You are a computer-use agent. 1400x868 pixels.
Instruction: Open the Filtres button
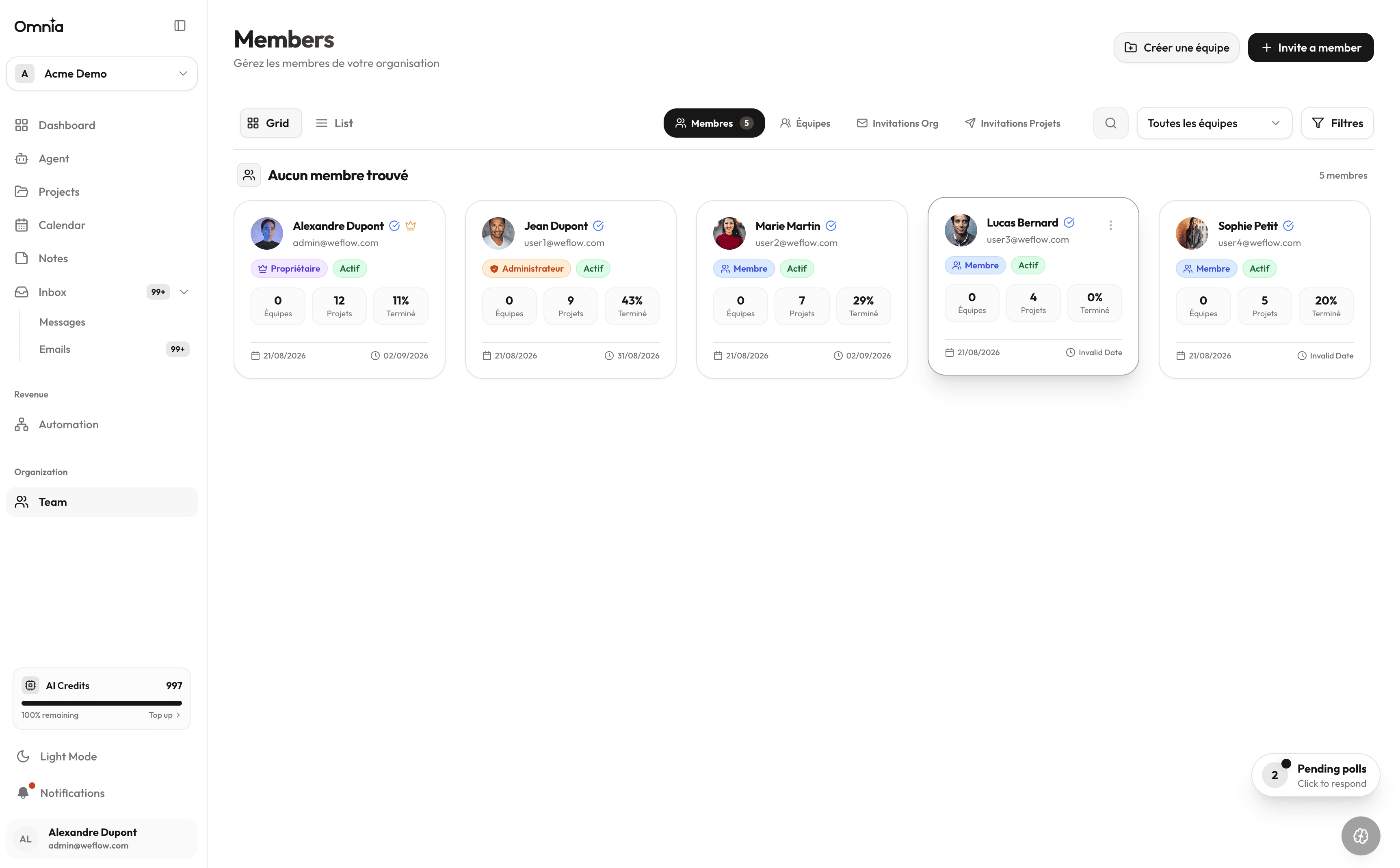pyautogui.click(x=1337, y=123)
